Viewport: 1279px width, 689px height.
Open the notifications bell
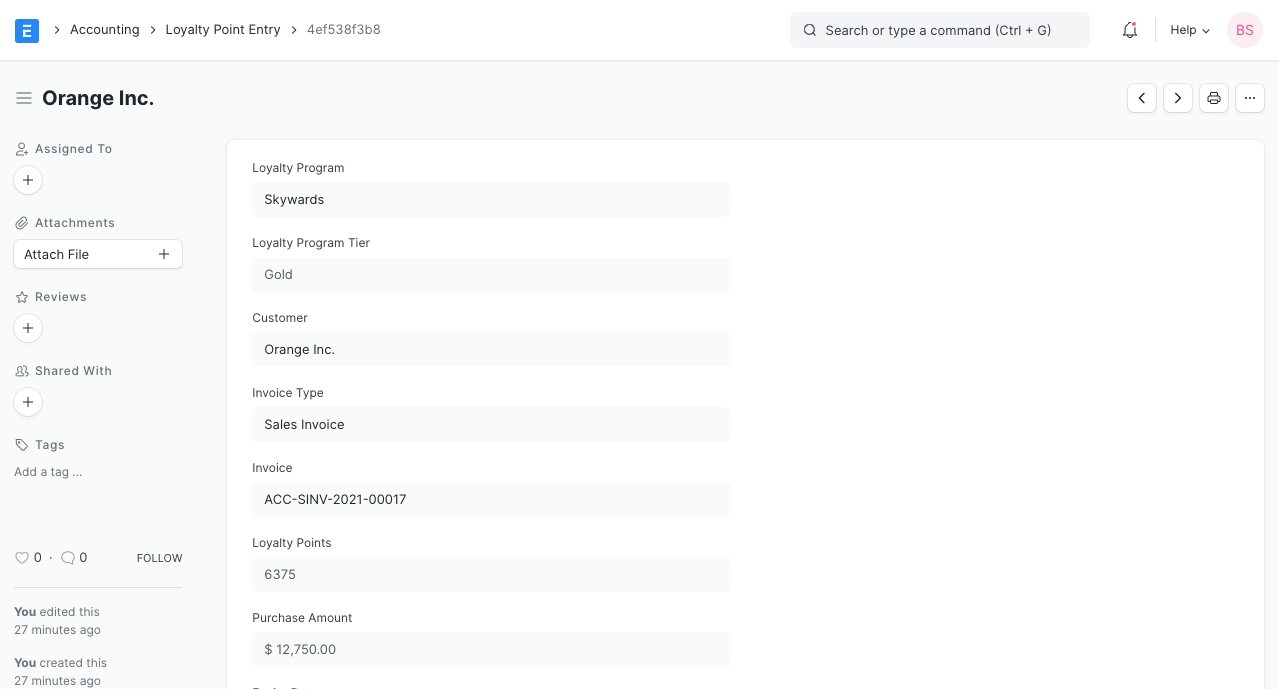1130,30
